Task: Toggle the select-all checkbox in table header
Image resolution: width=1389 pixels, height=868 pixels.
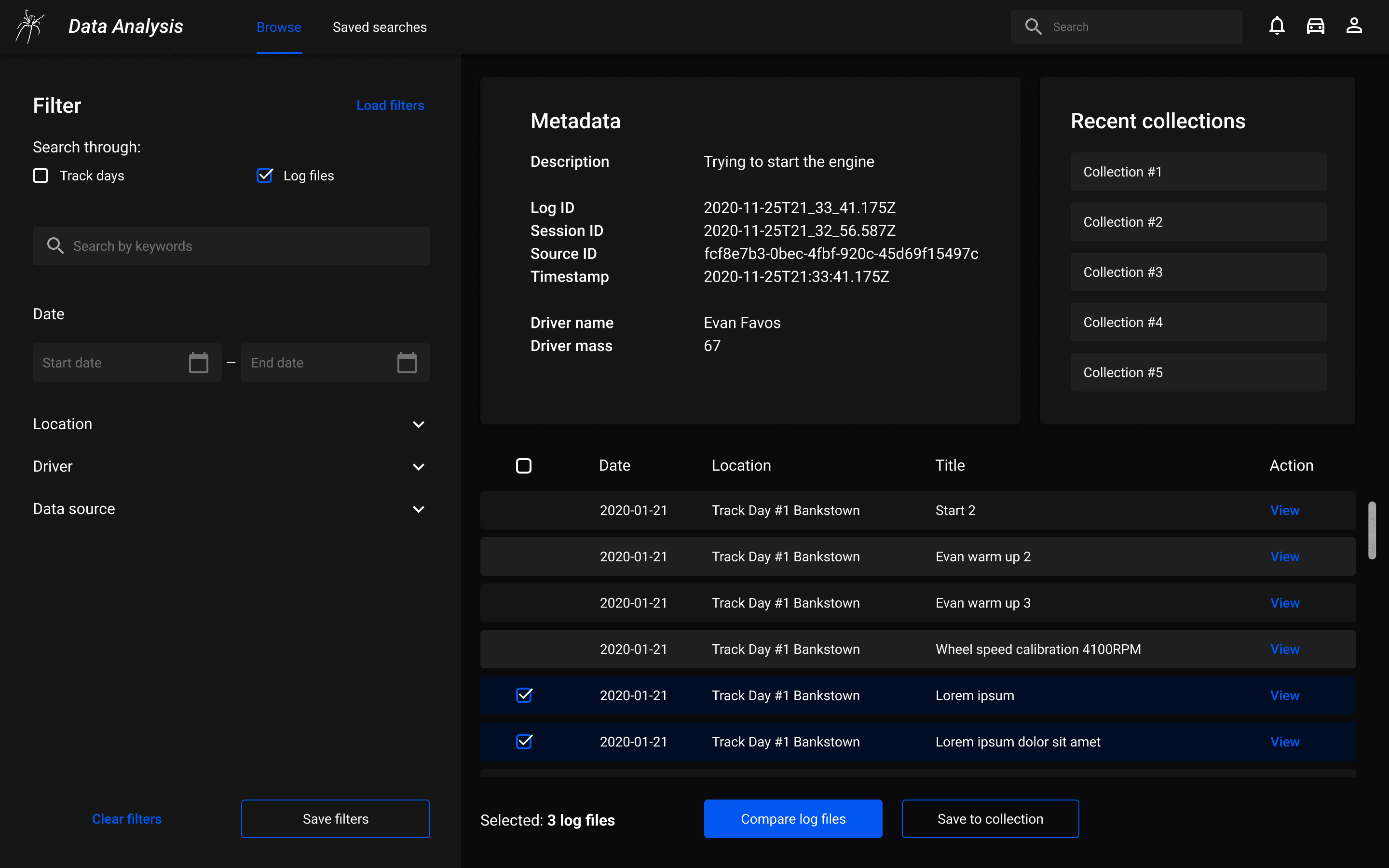Action: tap(523, 465)
